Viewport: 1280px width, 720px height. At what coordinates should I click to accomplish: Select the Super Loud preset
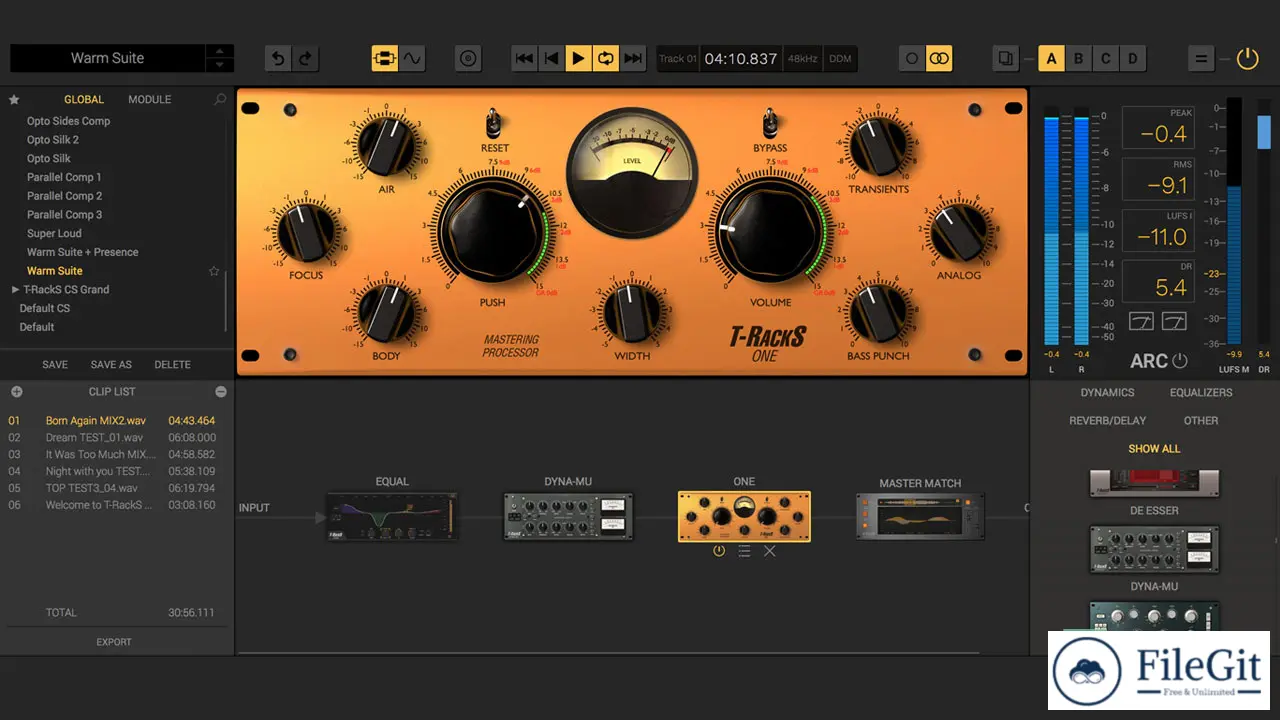click(x=54, y=233)
